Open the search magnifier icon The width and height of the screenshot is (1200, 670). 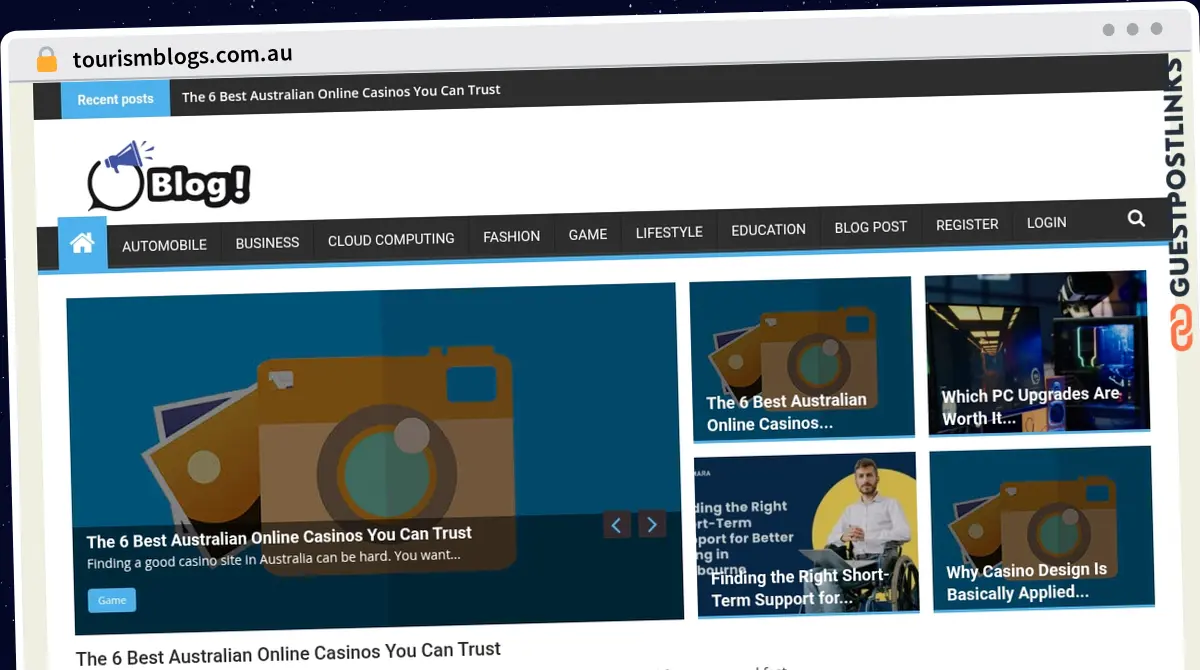(1136, 218)
